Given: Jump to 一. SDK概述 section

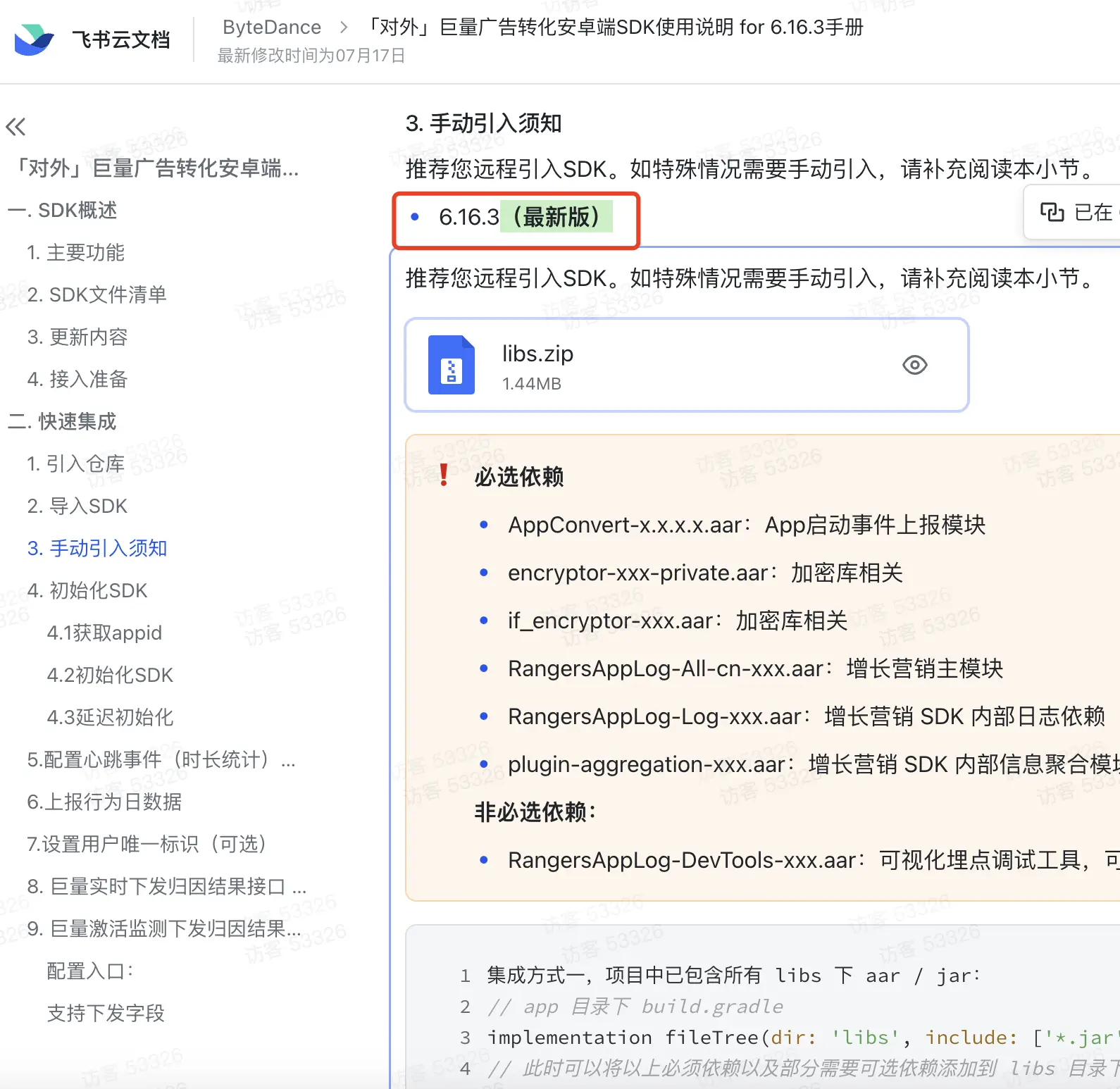Looking at the screenshot, I should (63, 210).
